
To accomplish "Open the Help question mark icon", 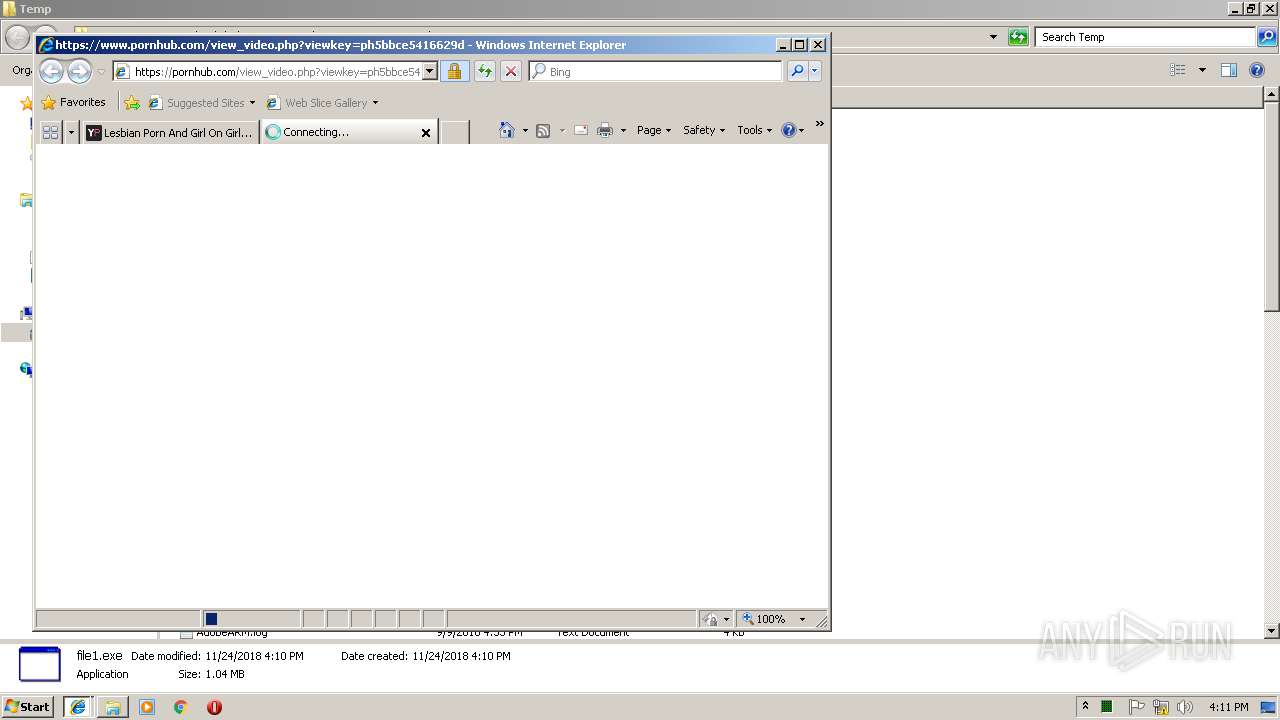I will pos(788,130).
